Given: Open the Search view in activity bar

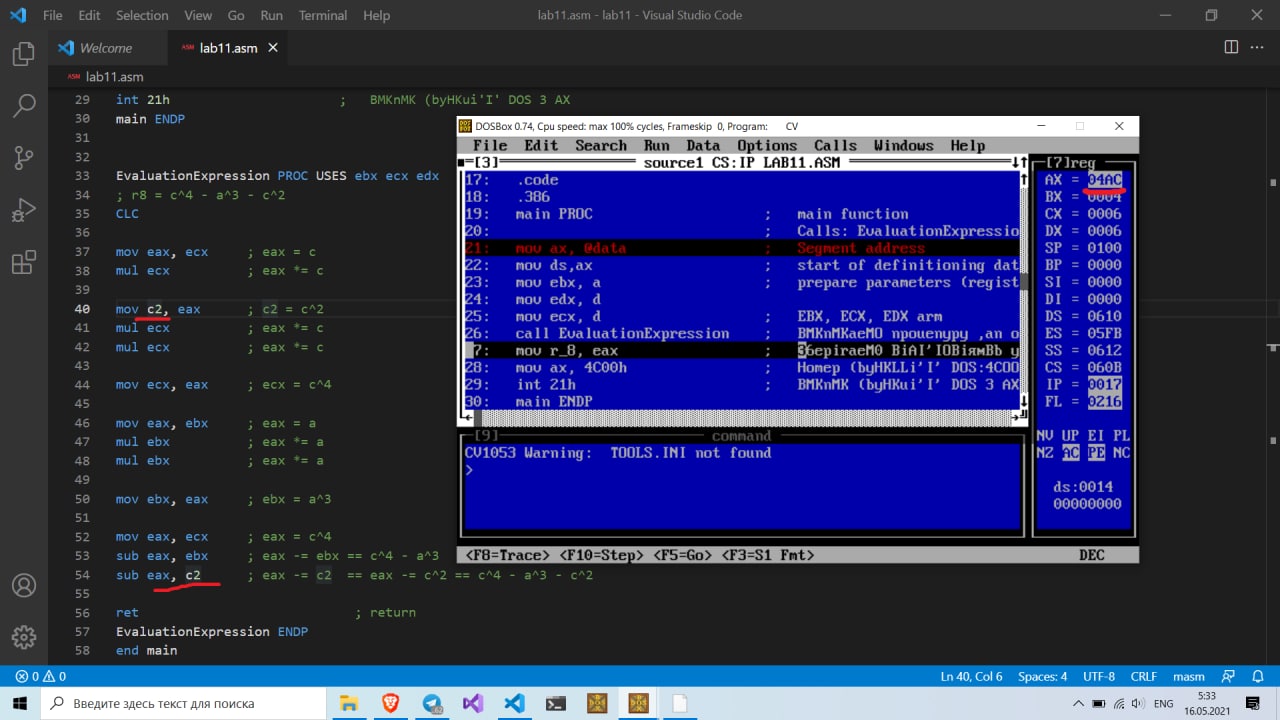Looking at the screenshot, I should coord(23,105).
